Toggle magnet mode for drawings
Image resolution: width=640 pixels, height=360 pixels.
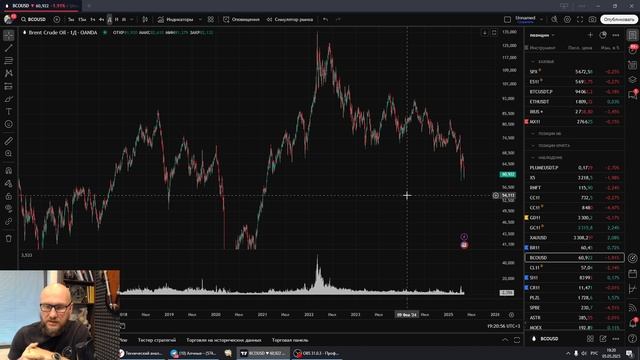(9, 171)
